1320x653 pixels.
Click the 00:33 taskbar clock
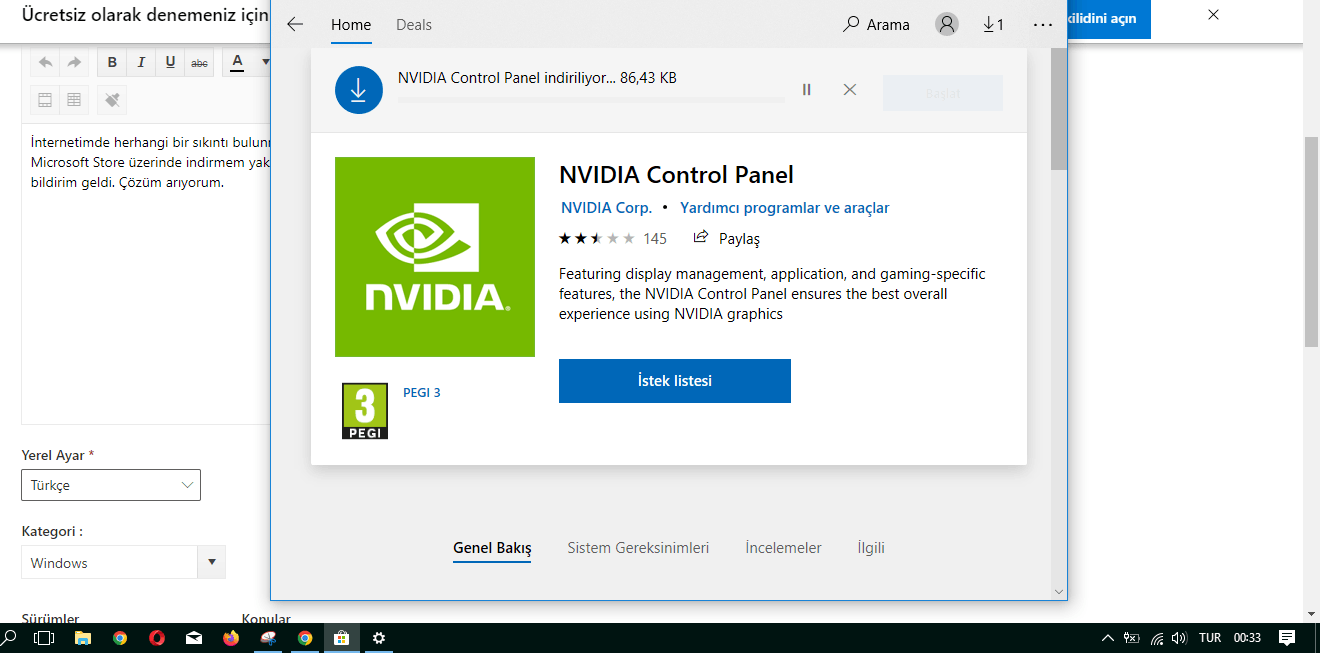1247,638
